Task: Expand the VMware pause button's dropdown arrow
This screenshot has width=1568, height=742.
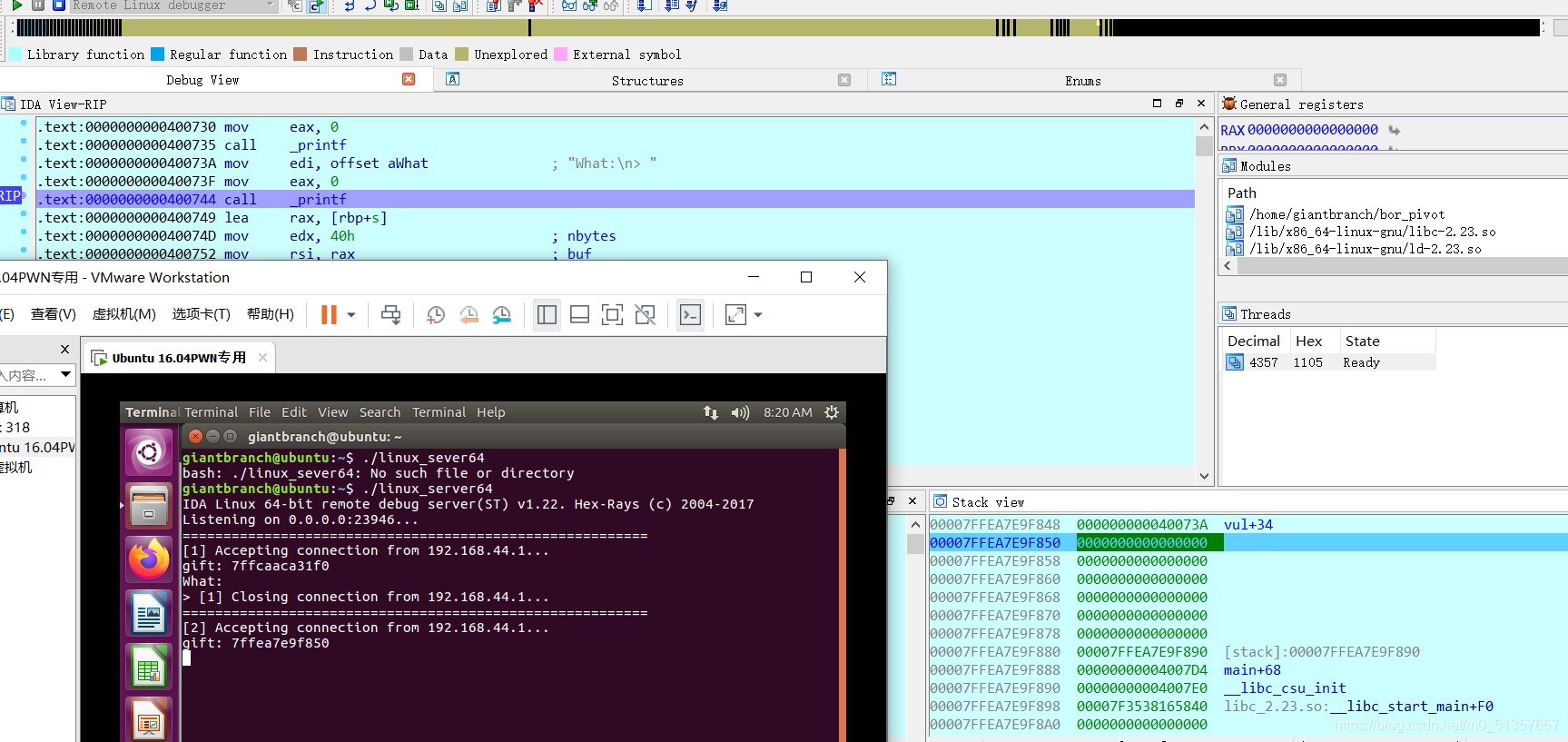Action: [351, 315]
